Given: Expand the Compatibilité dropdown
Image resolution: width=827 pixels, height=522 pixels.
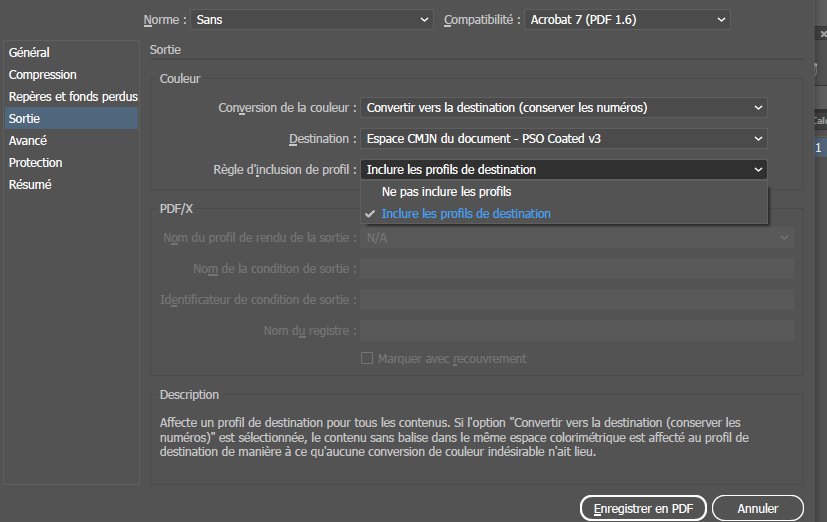Looking at the screenshot, I should (626, 20).
